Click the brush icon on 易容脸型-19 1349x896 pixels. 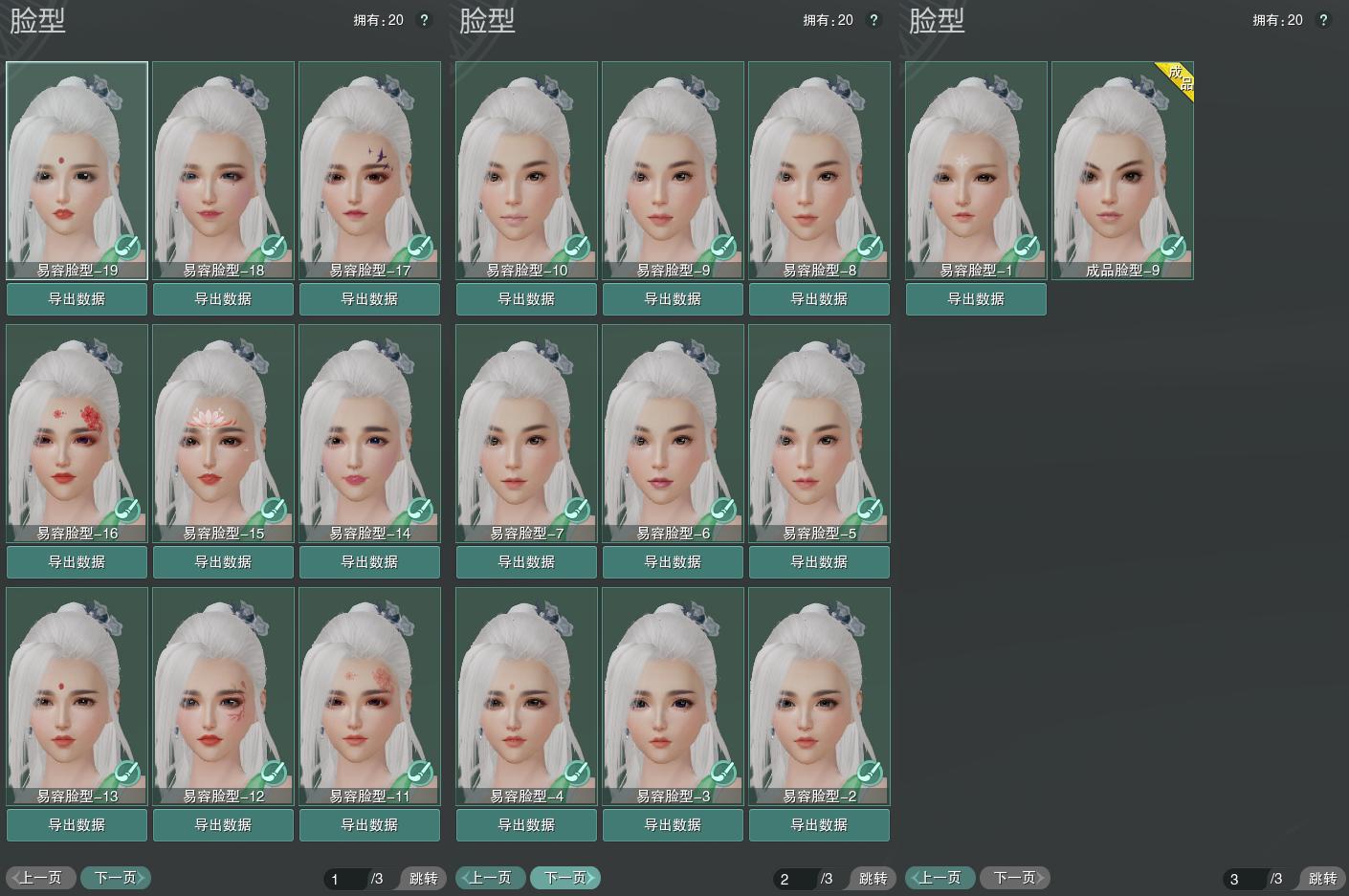coord(127,248)
